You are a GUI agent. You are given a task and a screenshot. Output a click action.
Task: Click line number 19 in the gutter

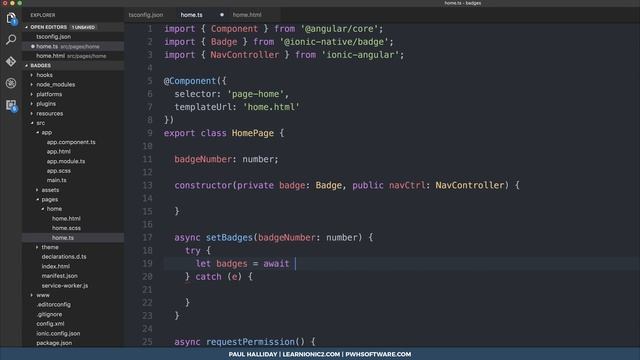point(147,264)
